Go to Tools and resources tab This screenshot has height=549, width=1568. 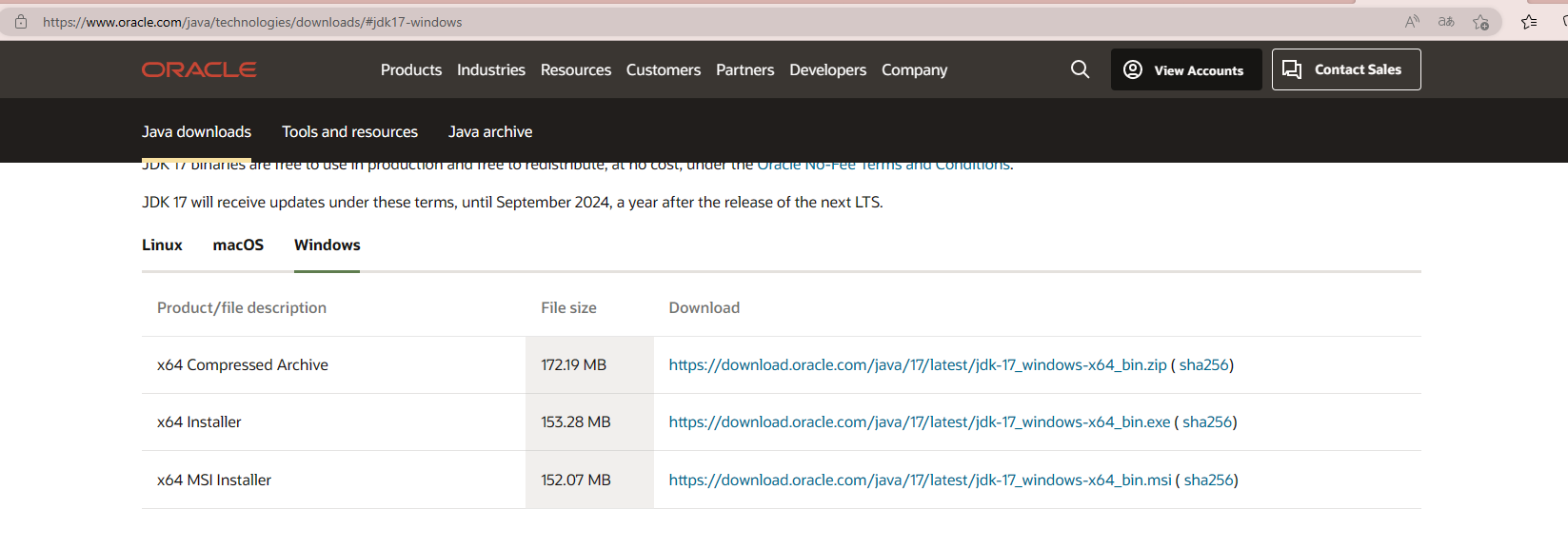click(349, 131)
